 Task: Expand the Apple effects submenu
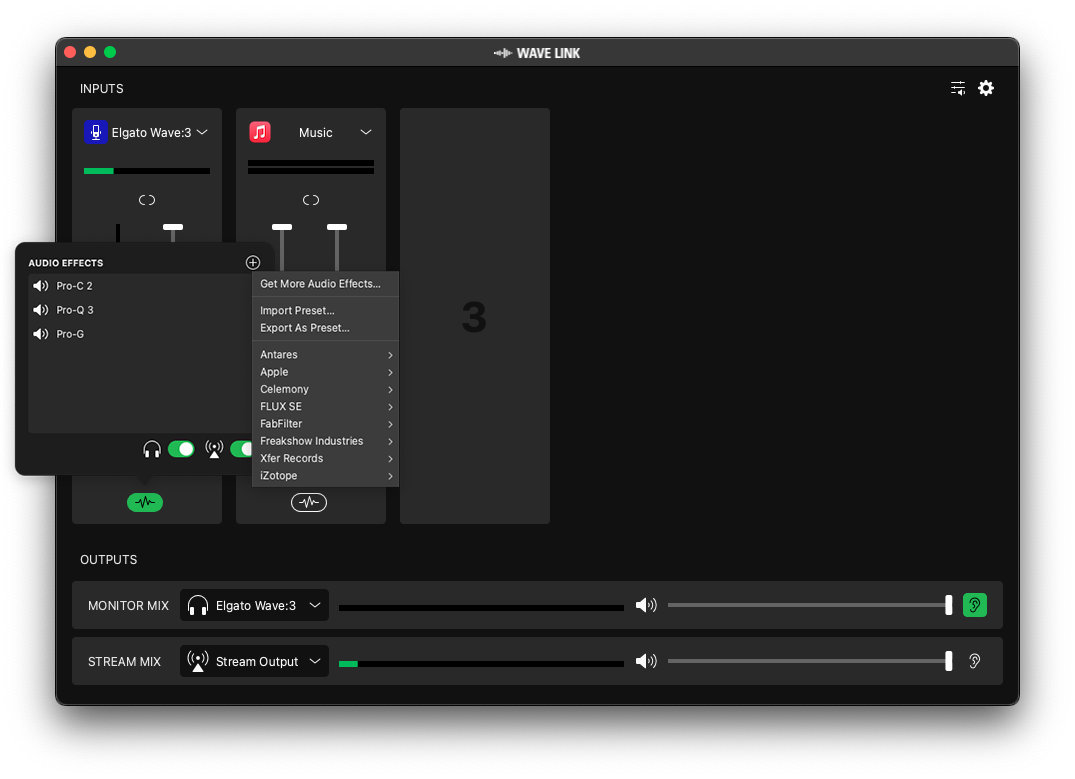(326, 372)
